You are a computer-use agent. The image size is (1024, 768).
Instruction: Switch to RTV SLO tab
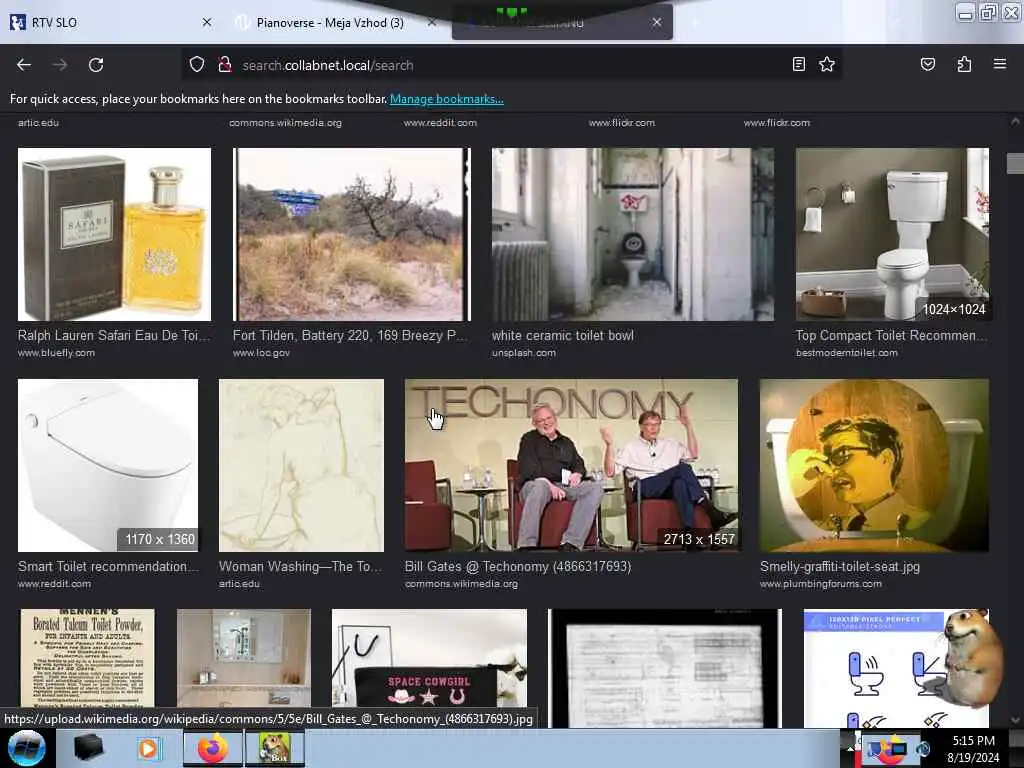[x=110, y=22]
